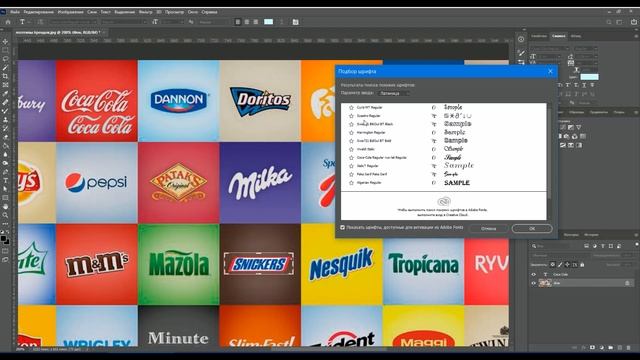Open font family dropdown in options bar
Screen dimensions: 640x360
pos(72,22)
